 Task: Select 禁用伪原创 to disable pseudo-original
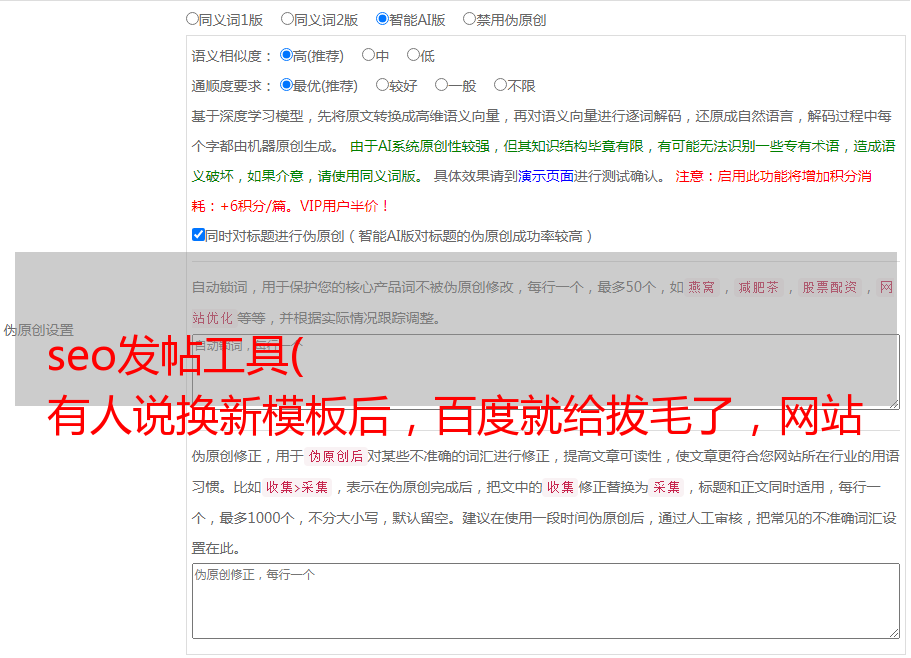pos(469,19)
